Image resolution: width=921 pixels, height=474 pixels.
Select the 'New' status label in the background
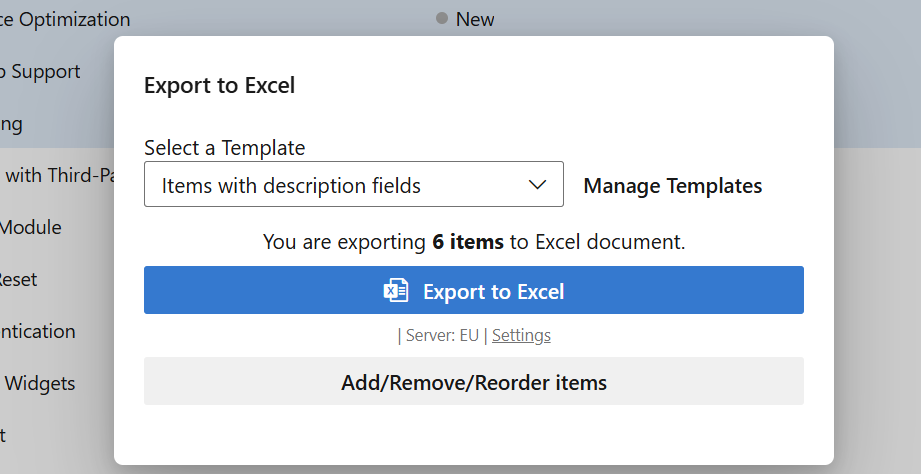point(475,19)
